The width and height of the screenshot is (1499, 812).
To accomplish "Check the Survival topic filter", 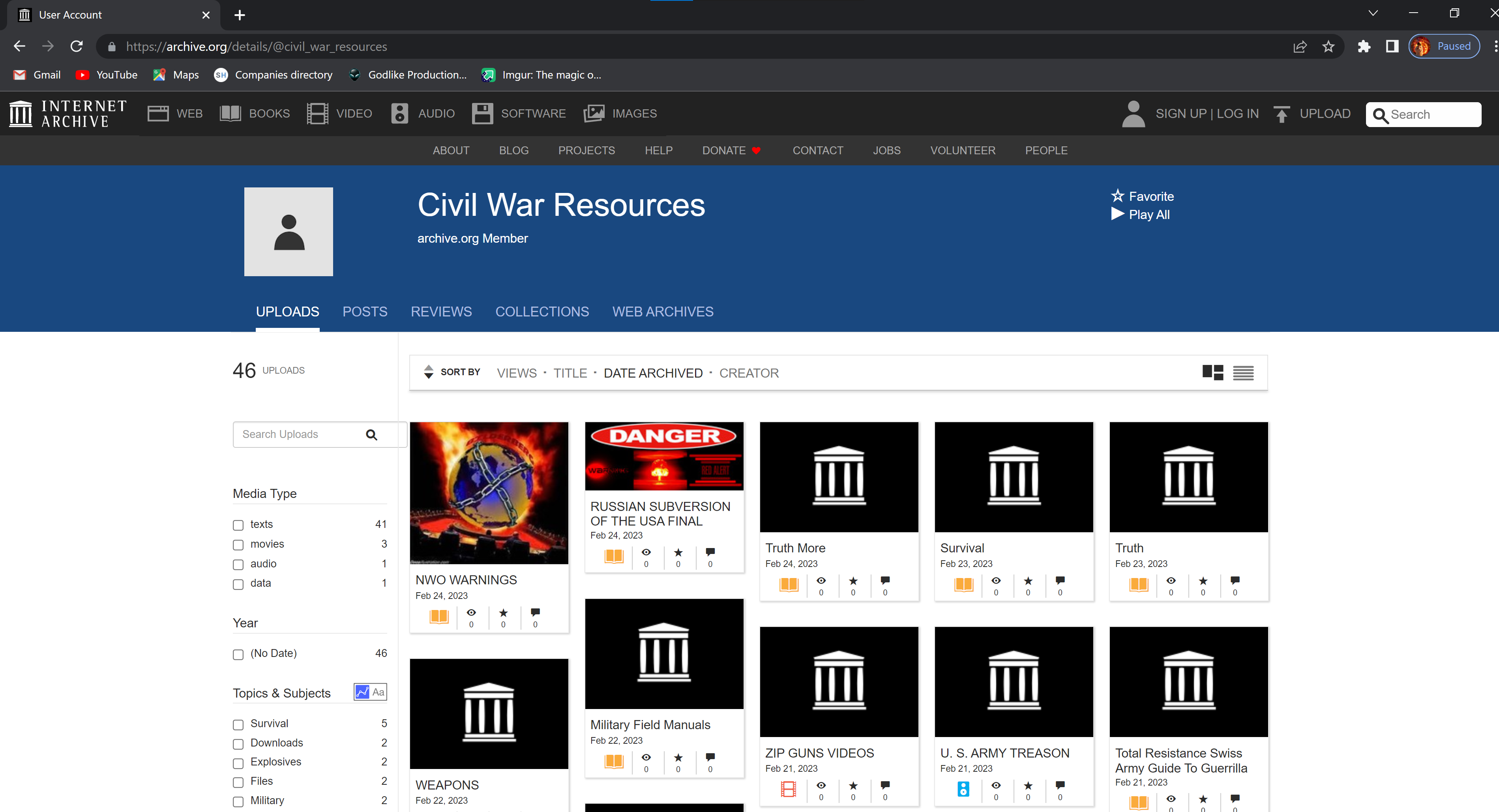I will (238, 724).
